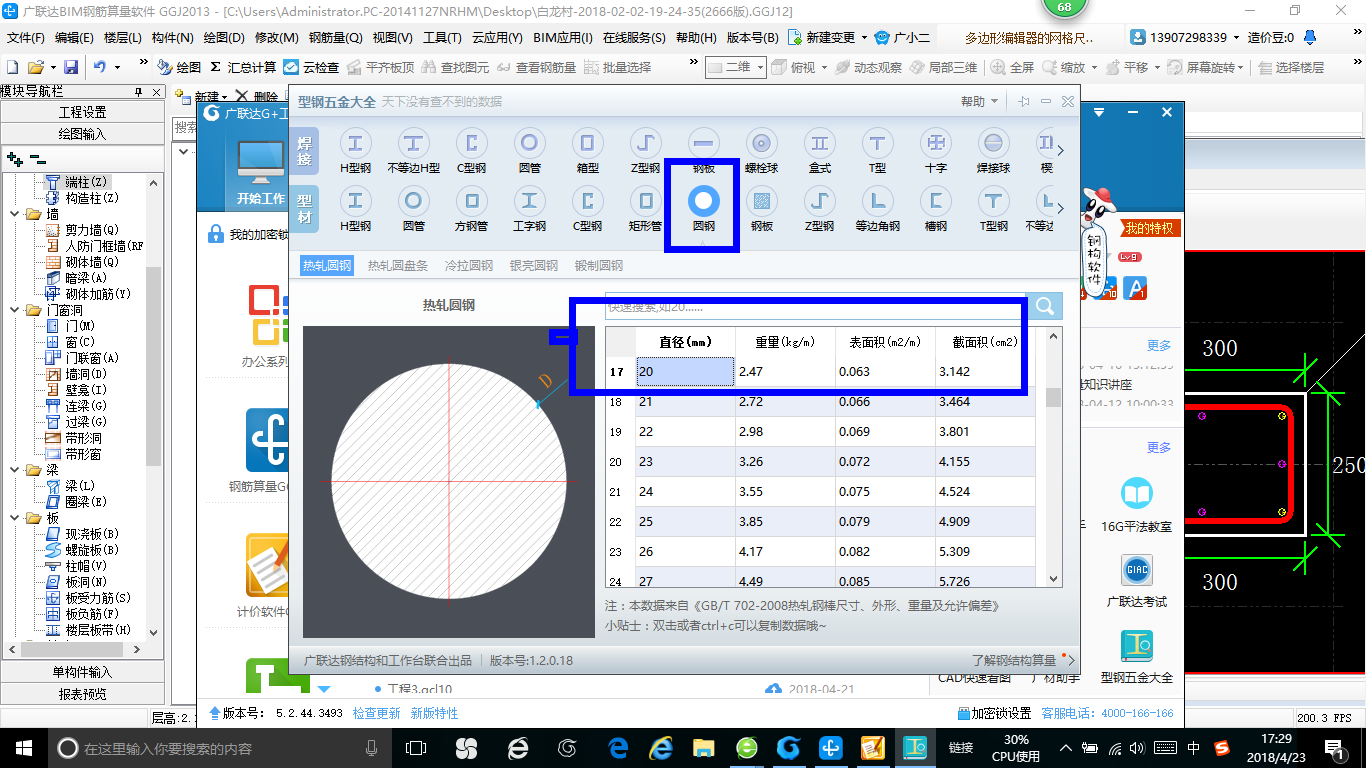This screenshot has width=1366, height=768.
Task: Click the component tree scrollbar
Action: coord(153,365)
